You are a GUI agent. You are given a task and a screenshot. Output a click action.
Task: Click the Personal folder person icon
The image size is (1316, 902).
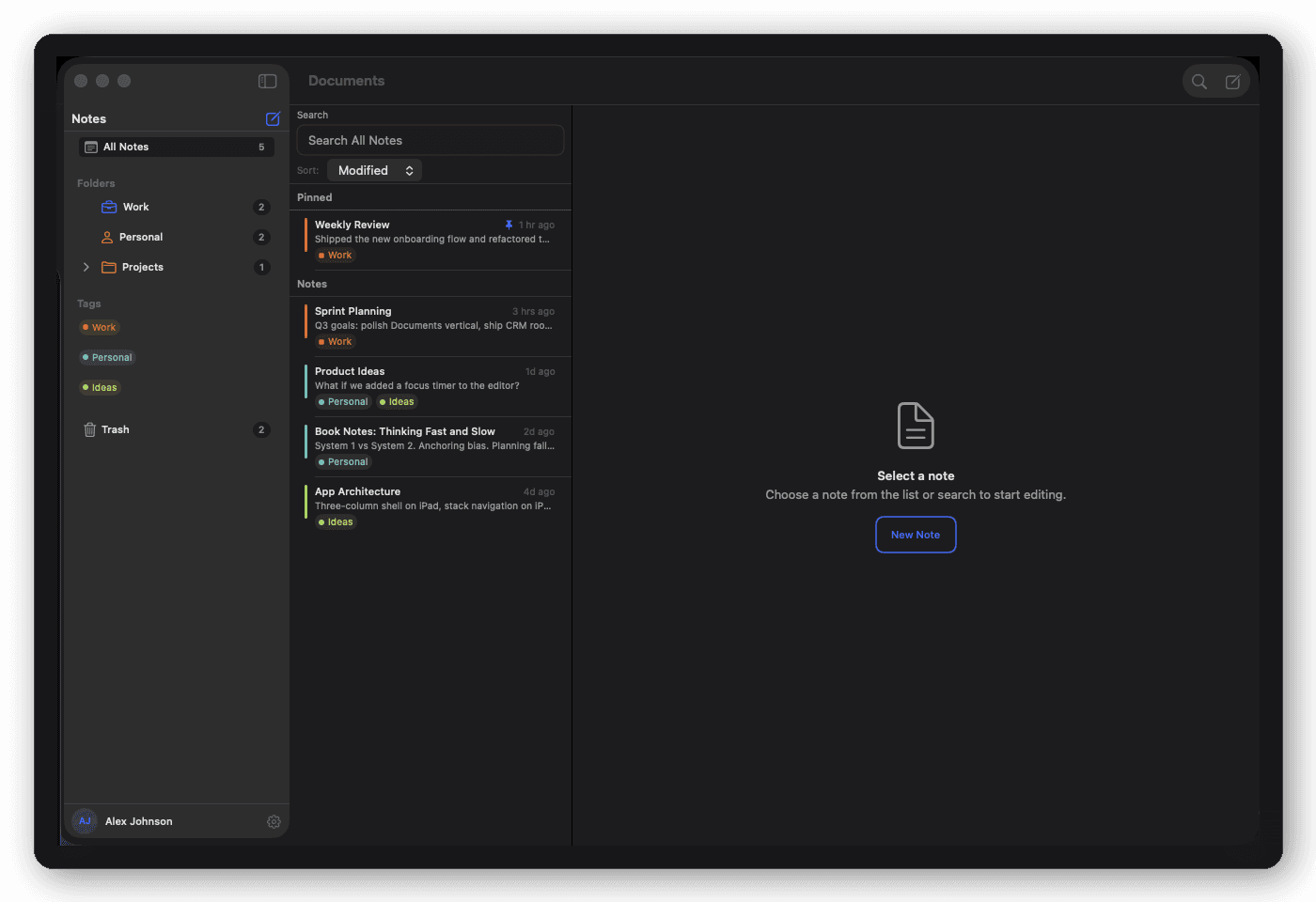coord(107,237)
